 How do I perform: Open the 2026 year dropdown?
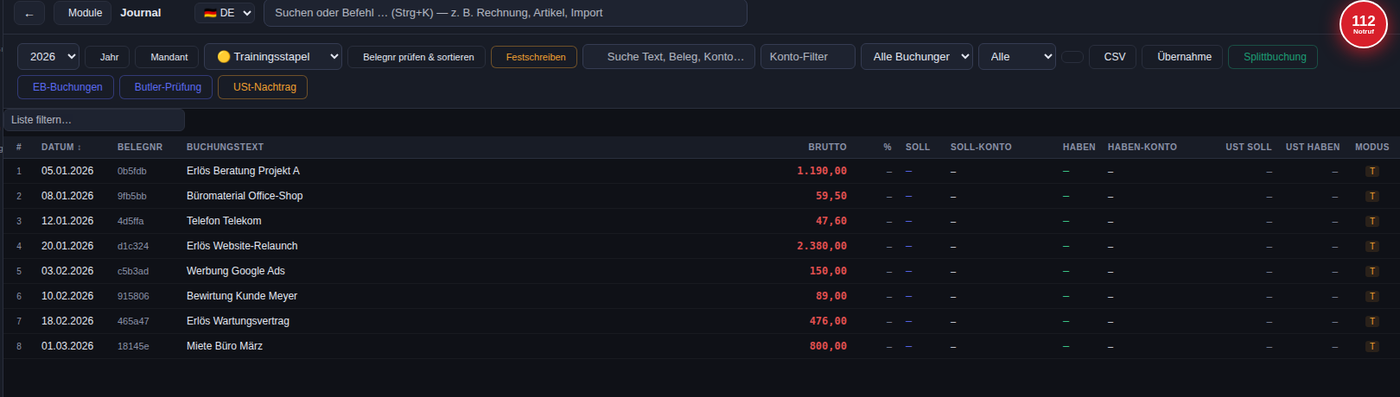pyautogui.click(x=49, y=57)
